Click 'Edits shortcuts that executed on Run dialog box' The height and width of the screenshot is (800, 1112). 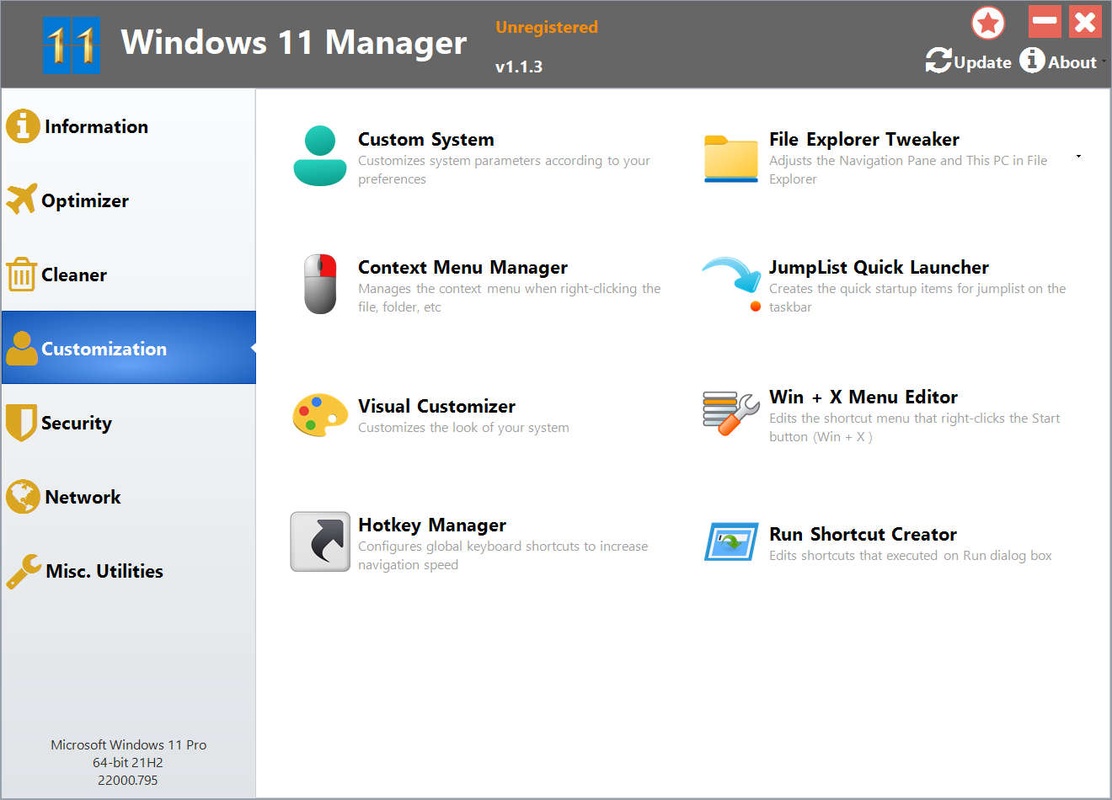coord(910,555)
